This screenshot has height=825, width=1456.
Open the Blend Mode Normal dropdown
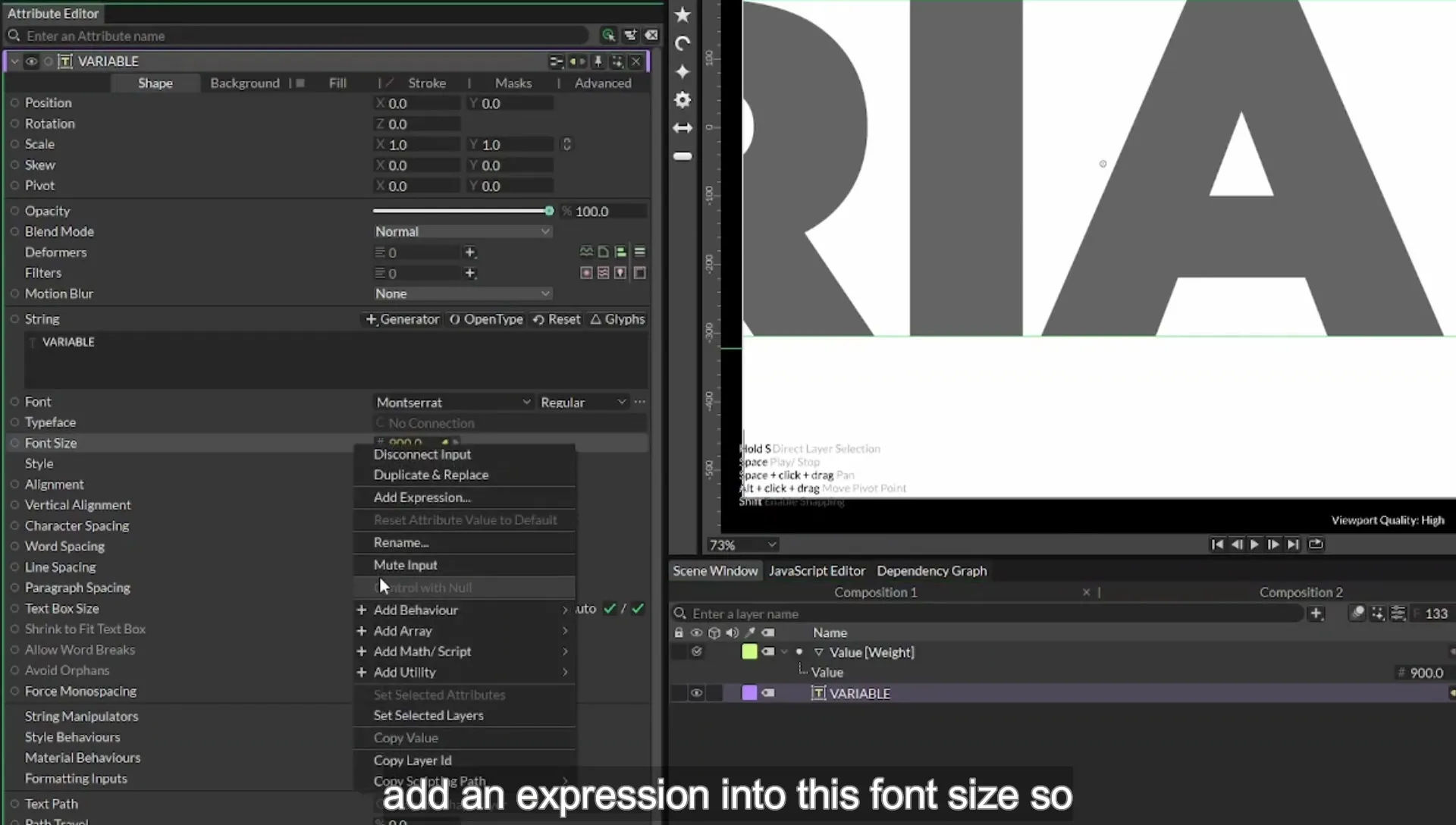[x=463, y=231]
